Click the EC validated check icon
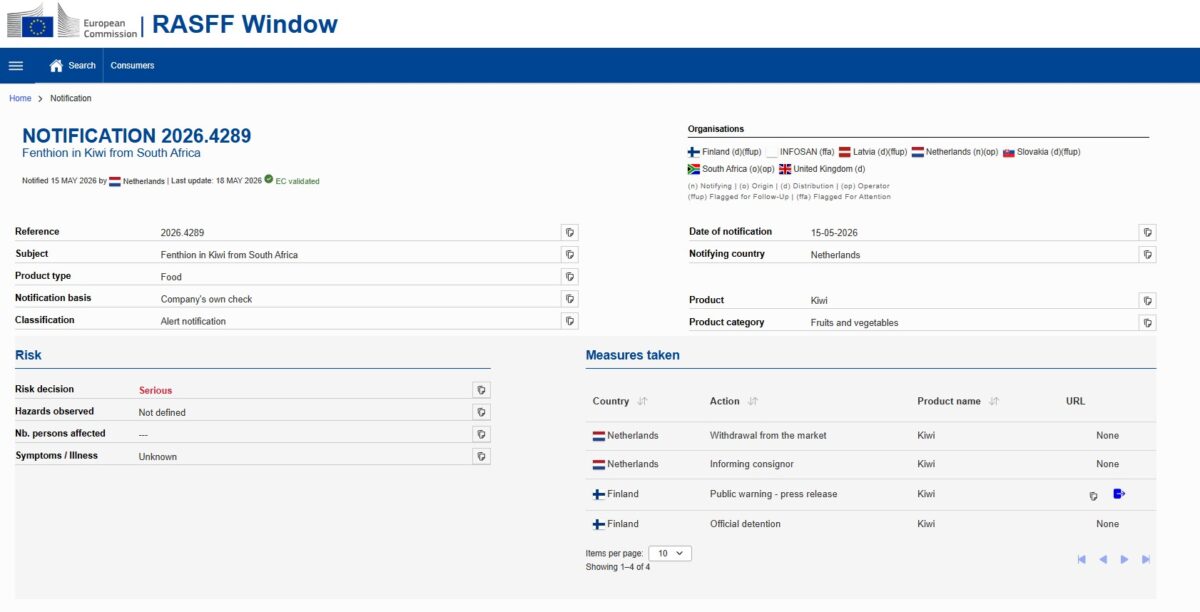The height and width of the screenshot is (612, 1200). point(269,179)
